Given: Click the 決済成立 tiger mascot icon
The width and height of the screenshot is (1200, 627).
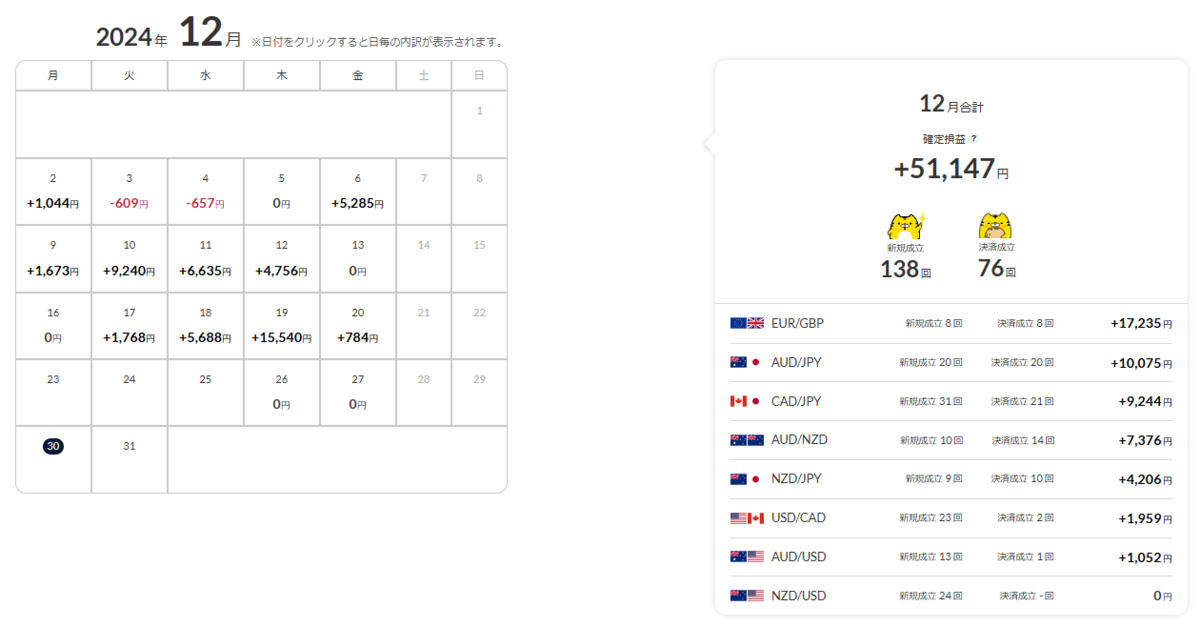Looking at the screenshot, I should (x=997, y=225).
